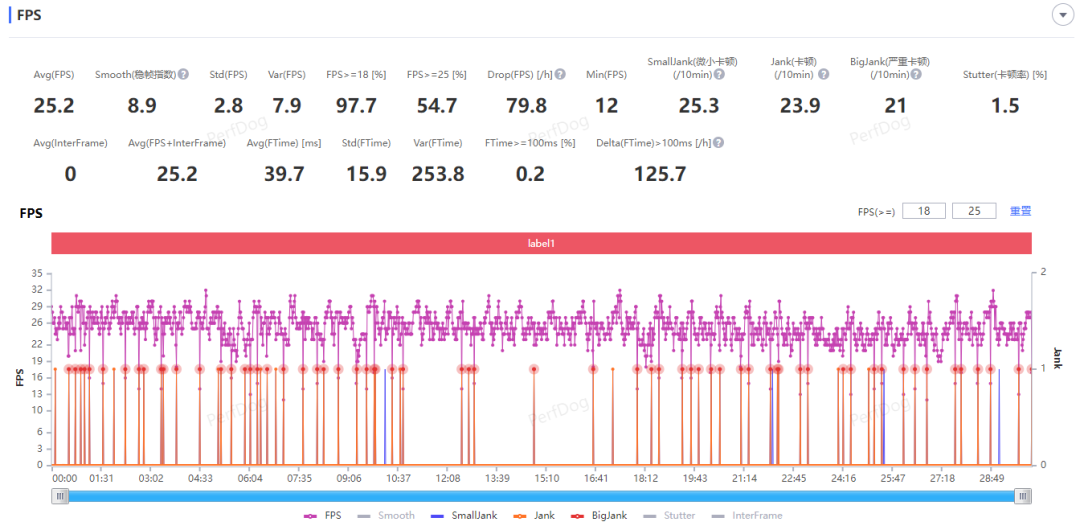The height and width of the screenshot is (526, 1080).
Task: Click the left handle of time range slider
Action: coord(60,496)
